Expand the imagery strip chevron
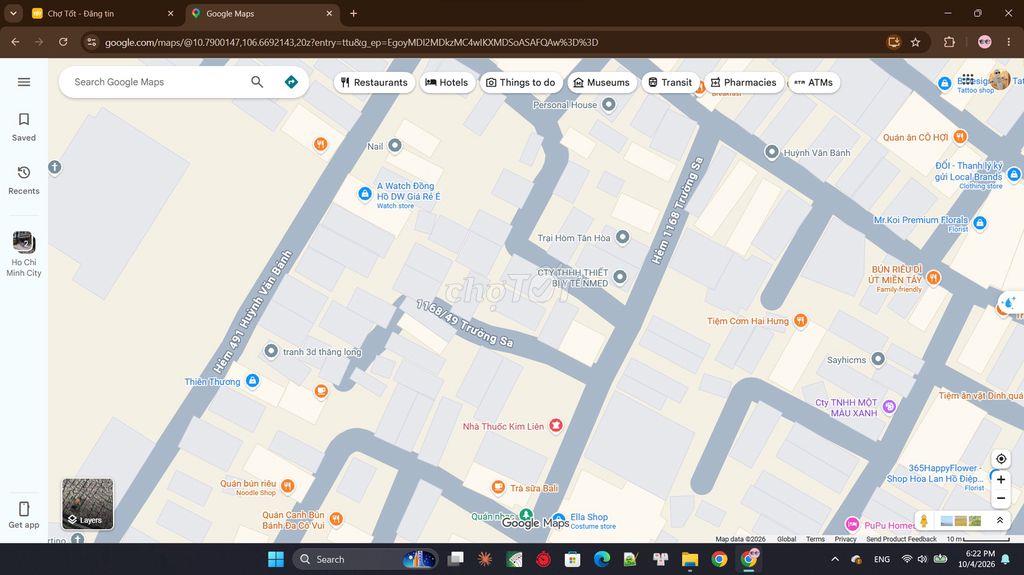Screen dimensions: 1024x575 [x=1000, y=521]
